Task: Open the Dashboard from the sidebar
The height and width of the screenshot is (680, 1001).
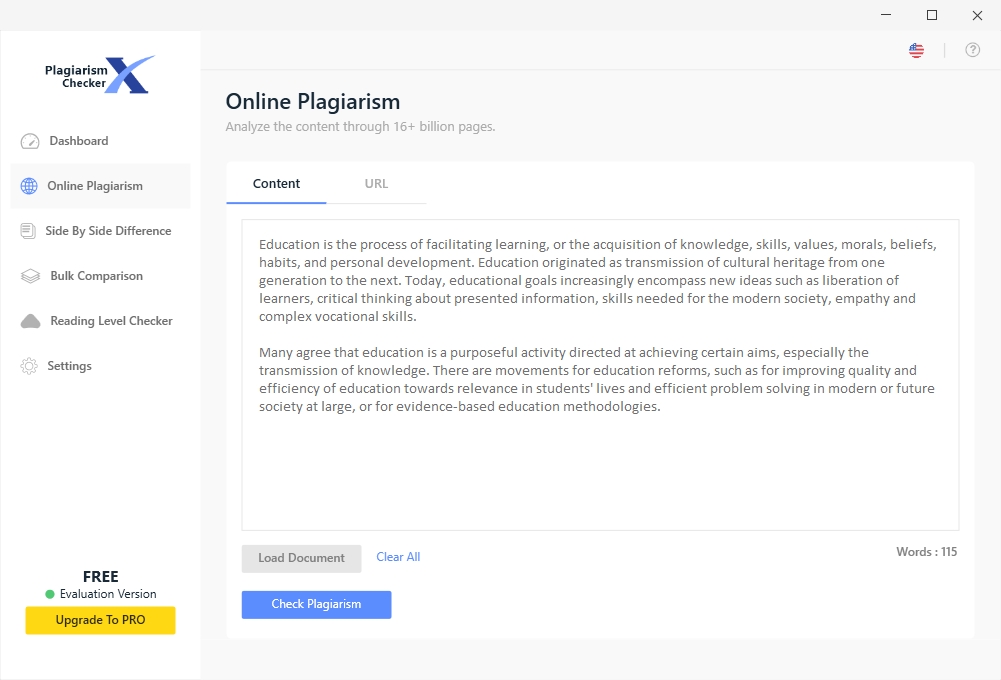Action: [x=78, y=140]
